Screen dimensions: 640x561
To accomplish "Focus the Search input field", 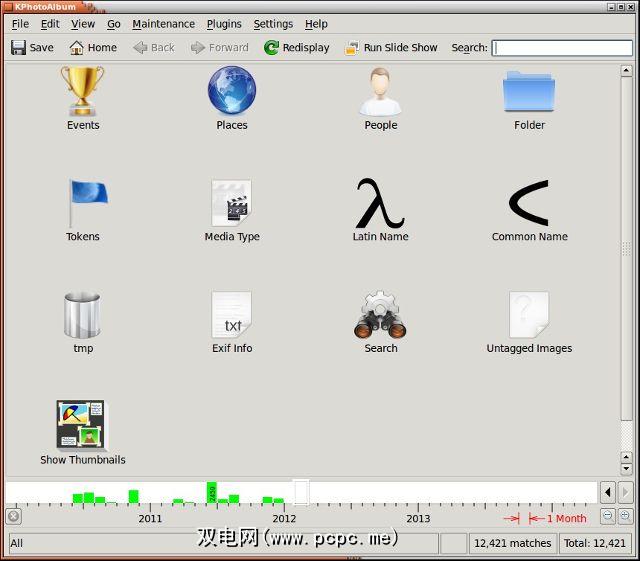I will click(562, 48).
